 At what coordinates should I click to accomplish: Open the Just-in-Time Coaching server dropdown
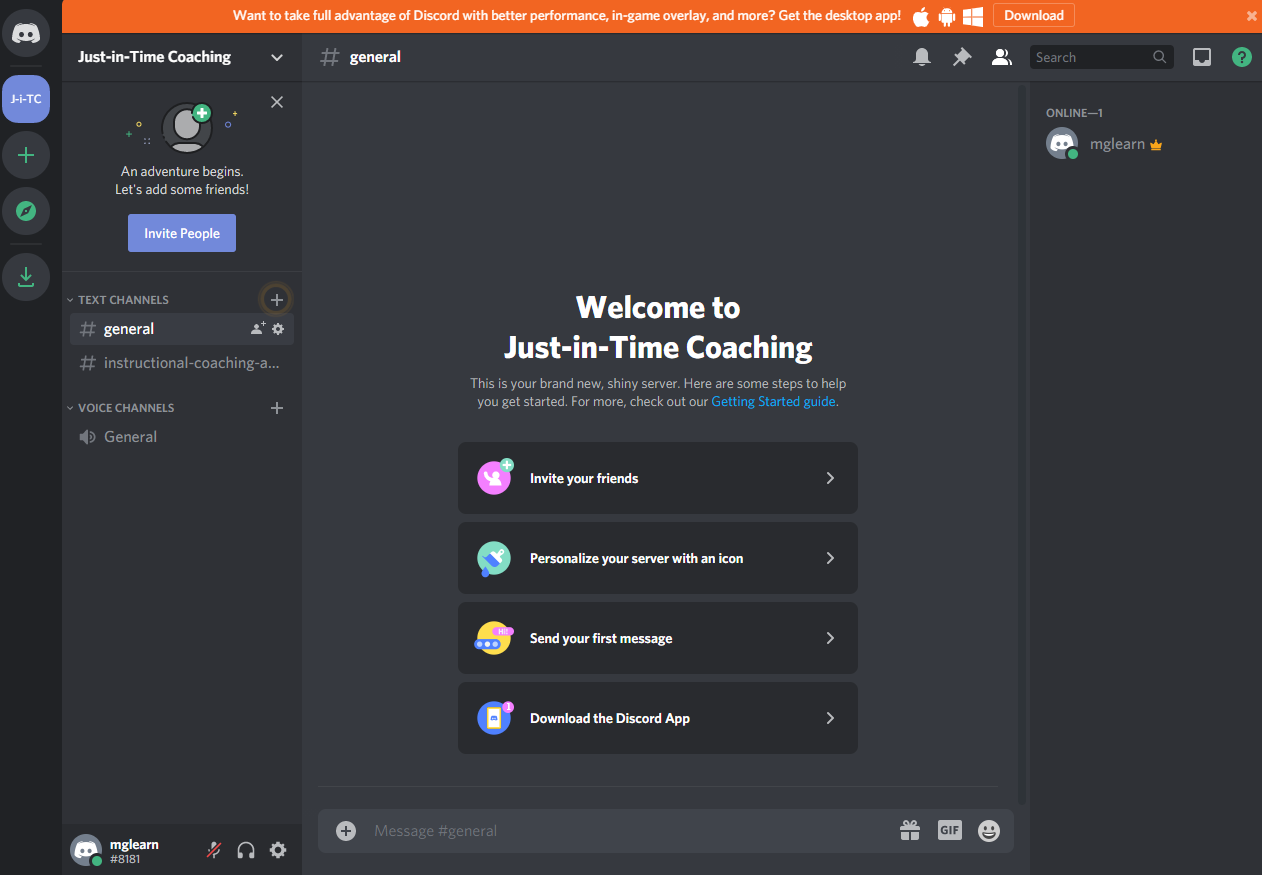[182, 57]
